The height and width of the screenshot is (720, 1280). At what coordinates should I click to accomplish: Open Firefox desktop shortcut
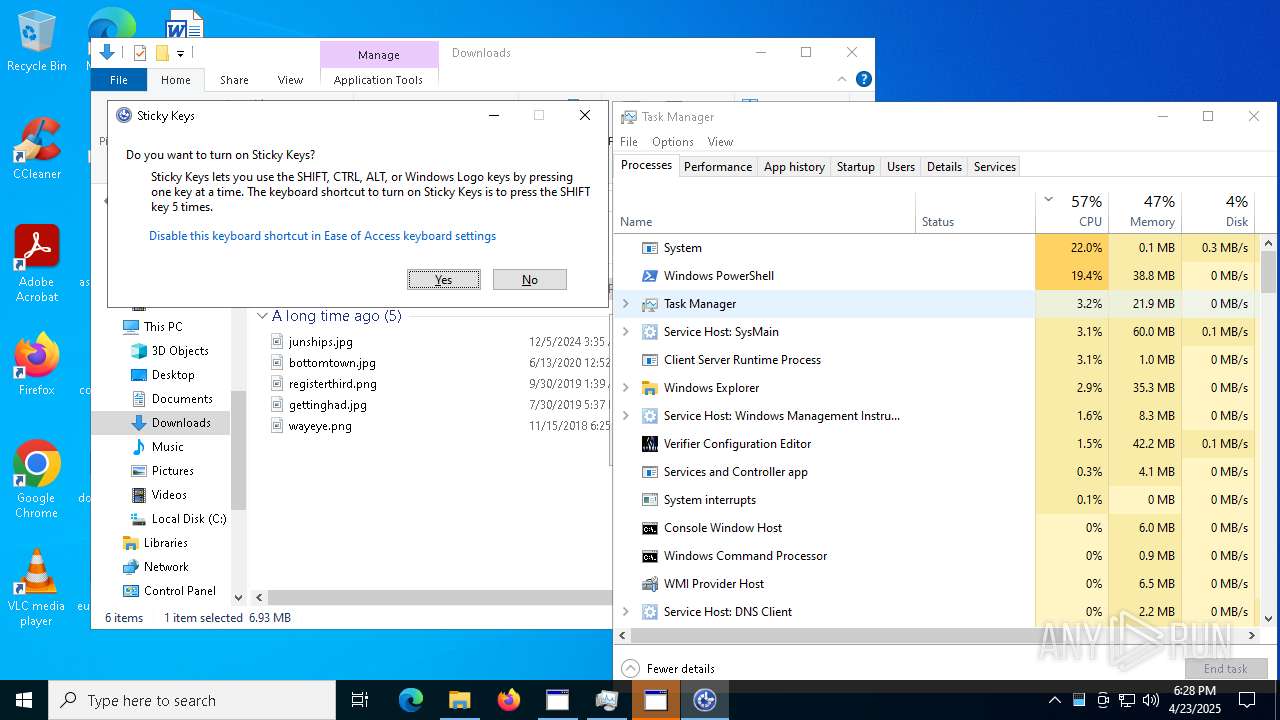[x=37, y=364]
